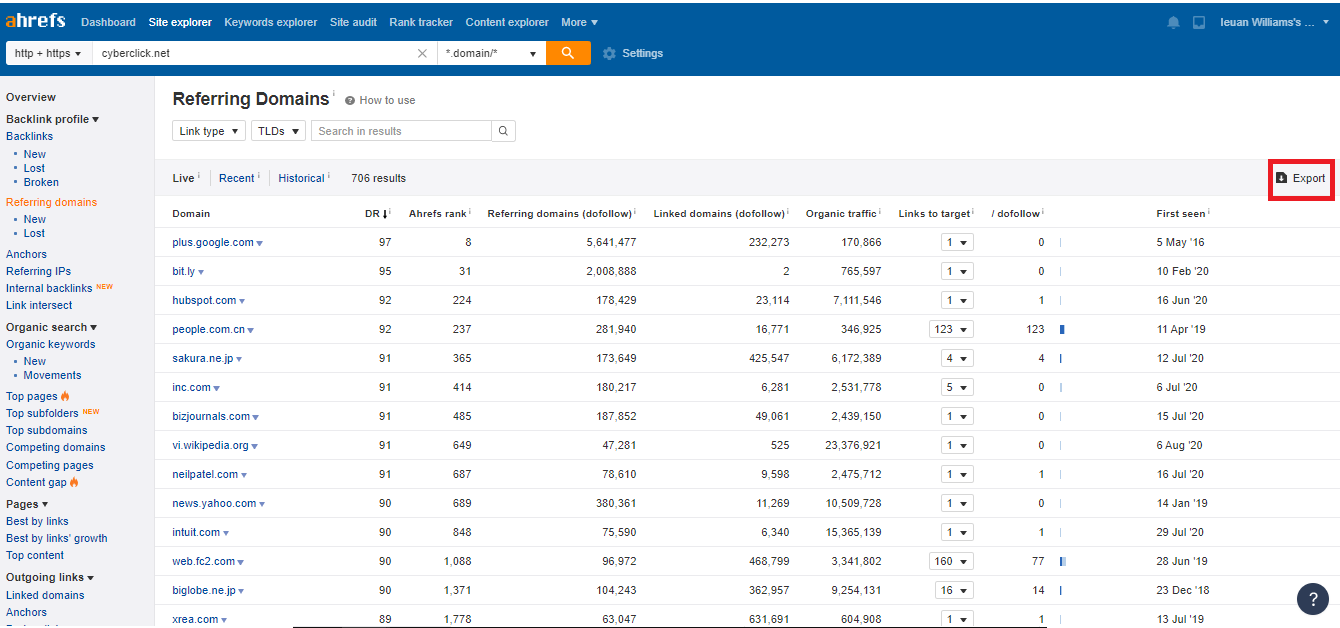
Task: Open the help question mark bubble
Action: [1313, 598]
